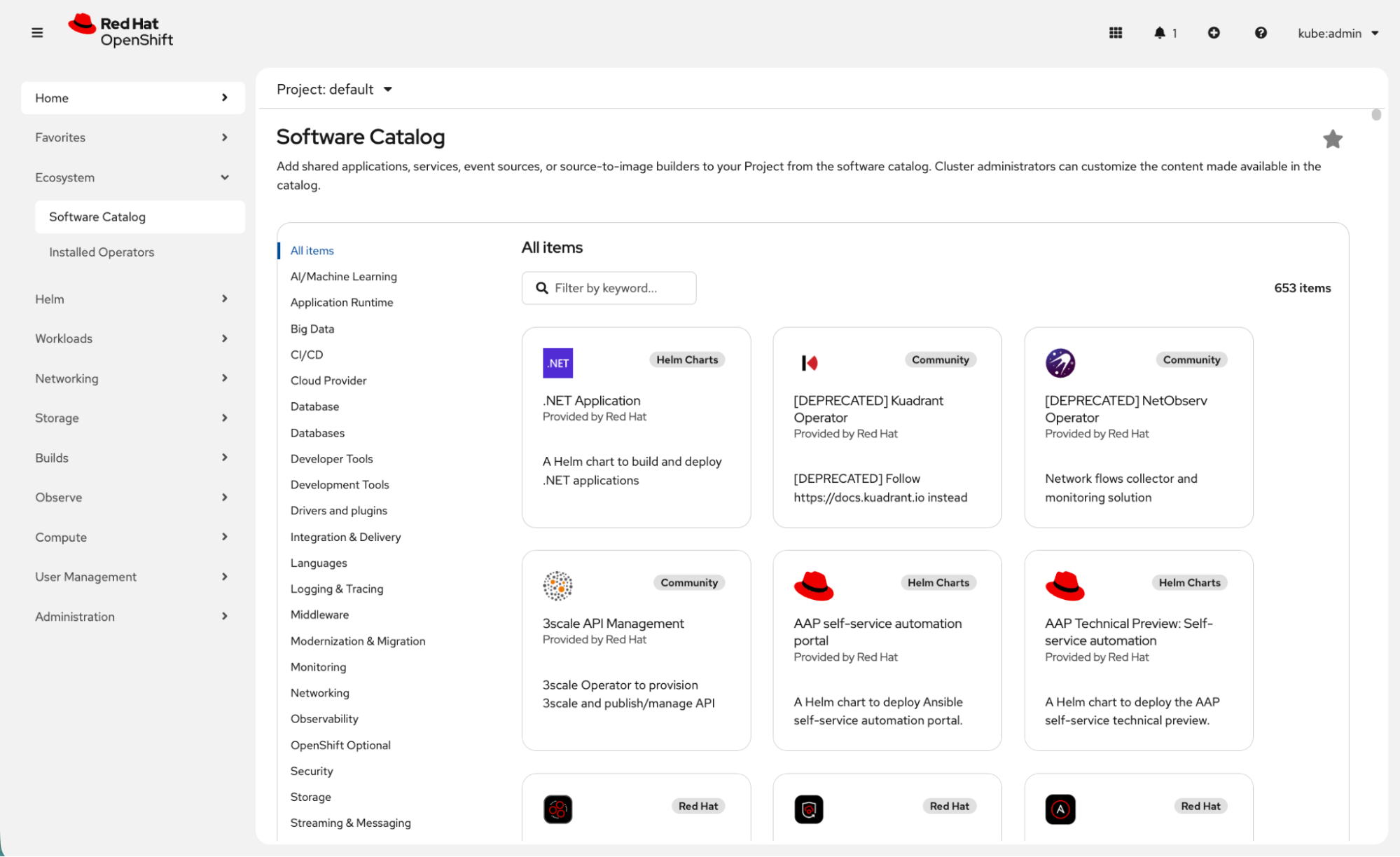1400x857 pixels.
Task: Open the Databases category
Action: coord(317,432)
